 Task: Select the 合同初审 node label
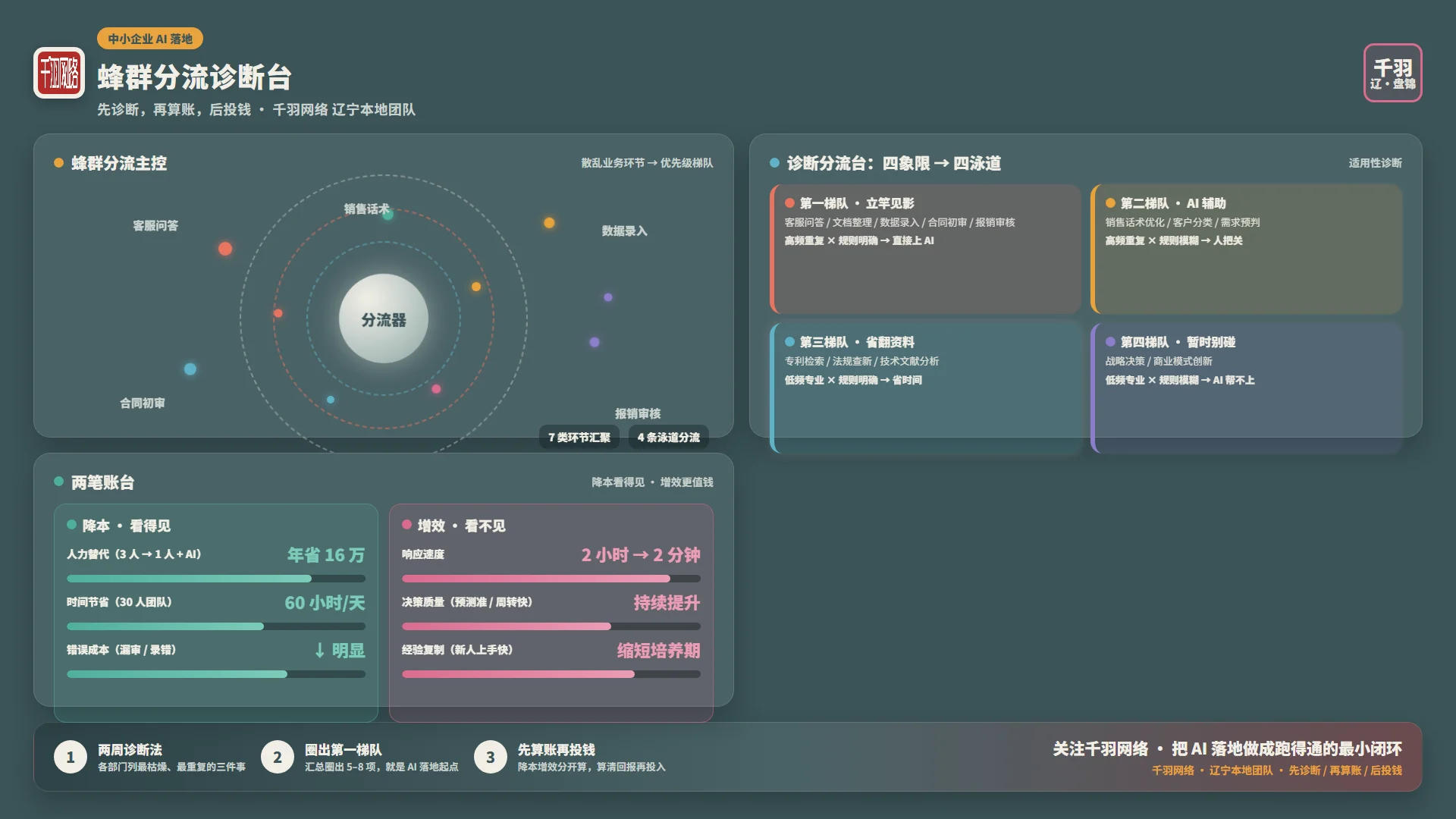[143, 403]
